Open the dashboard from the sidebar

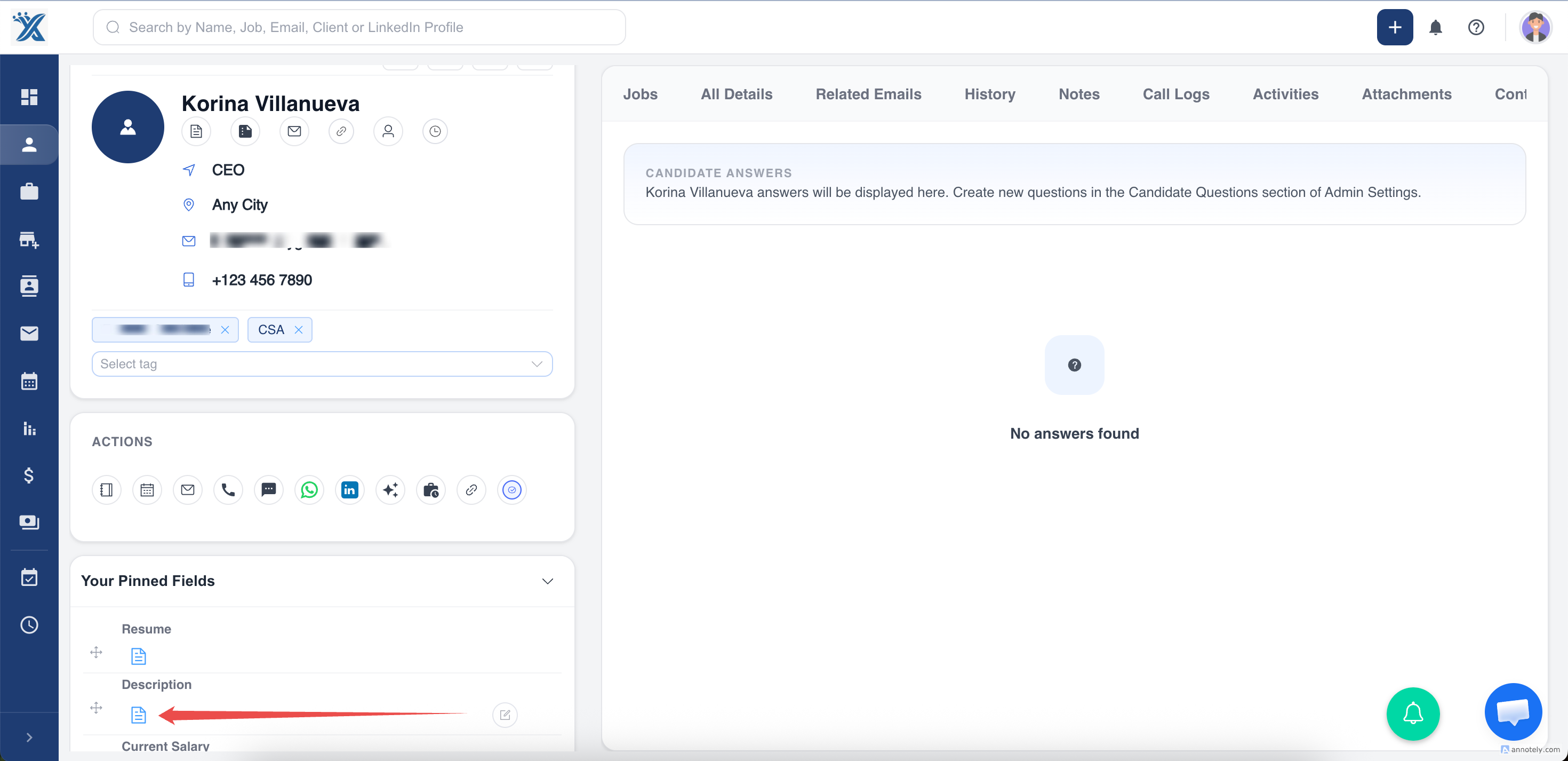[29, 97]
